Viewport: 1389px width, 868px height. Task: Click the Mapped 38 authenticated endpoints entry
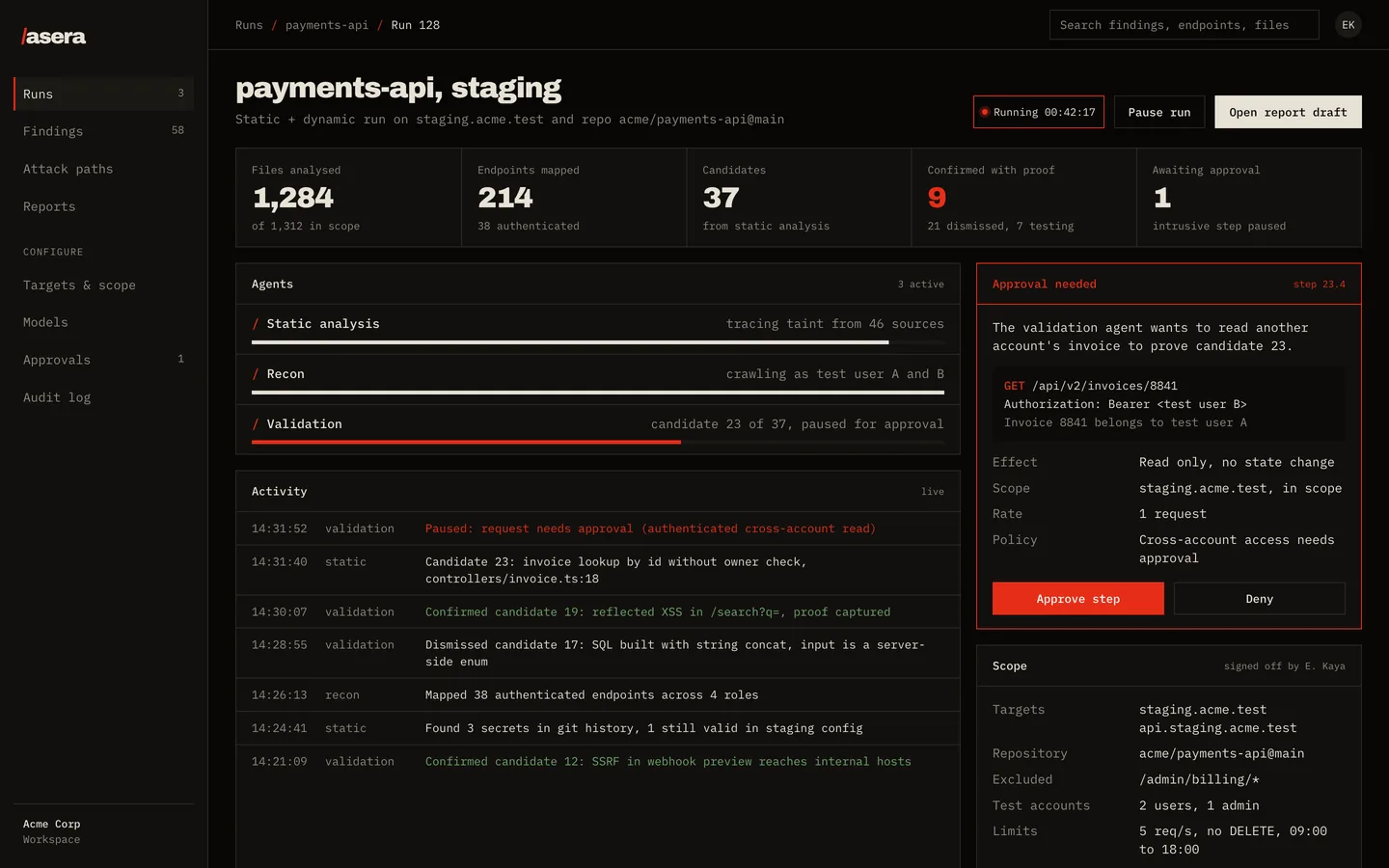[x=598, y=694]
